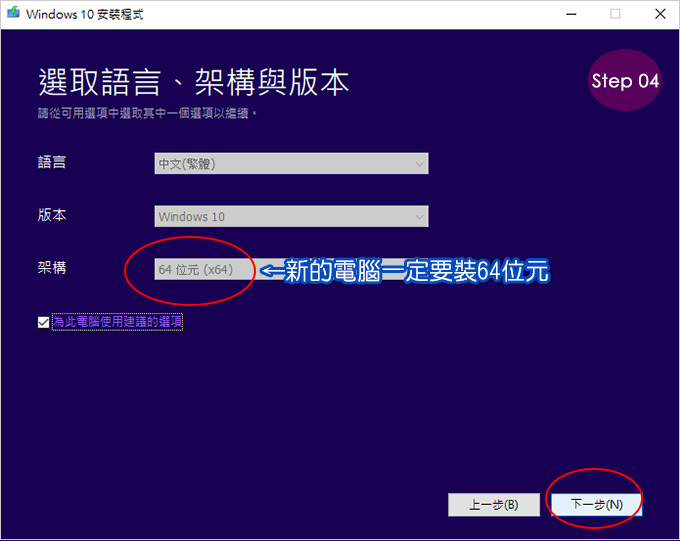Click the 下一步(N) button
Viewport: 680px width, 541px height.
pyautogui.click(x=596, y=505)
